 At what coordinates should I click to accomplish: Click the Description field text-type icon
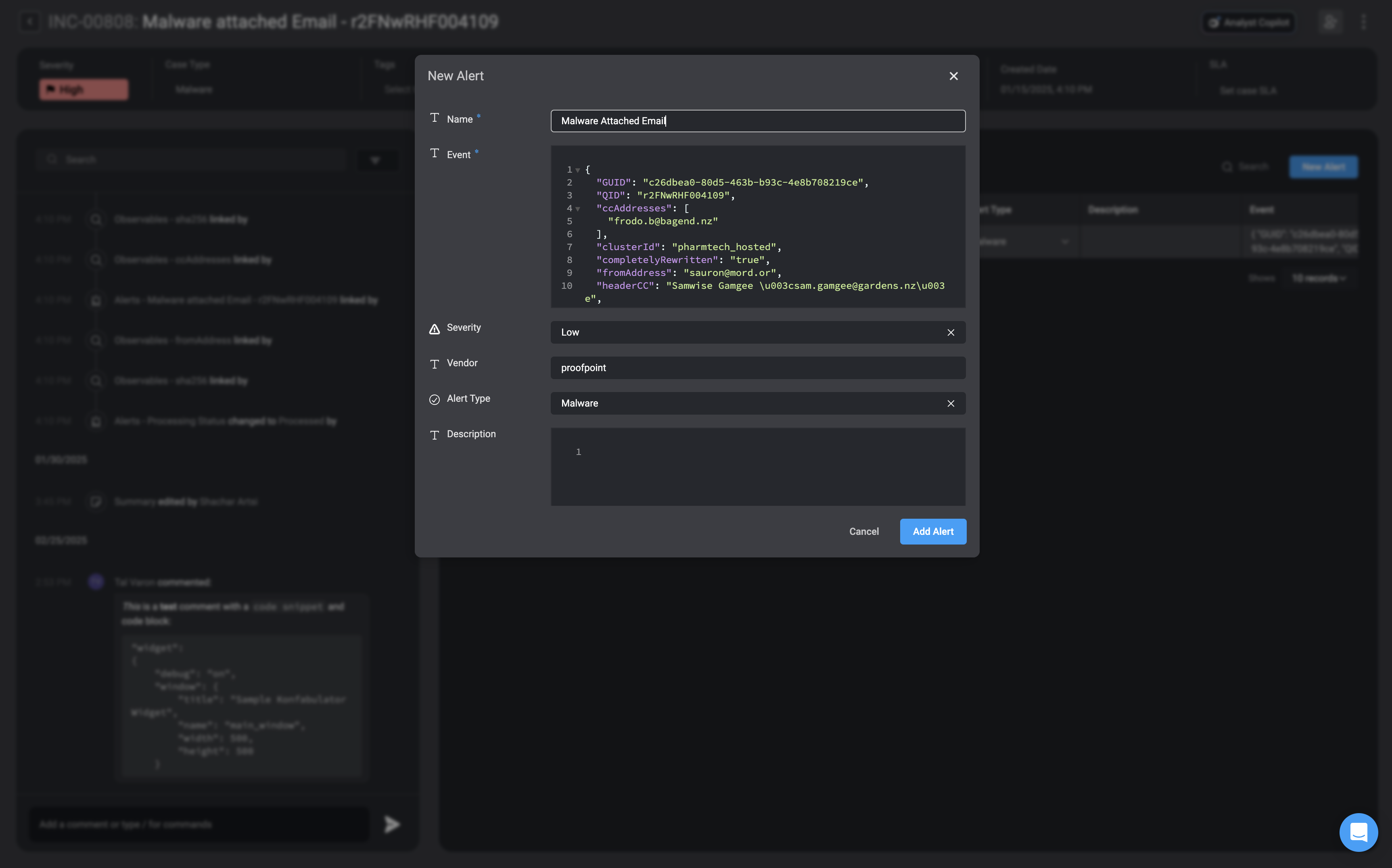[x=435, y=435]
